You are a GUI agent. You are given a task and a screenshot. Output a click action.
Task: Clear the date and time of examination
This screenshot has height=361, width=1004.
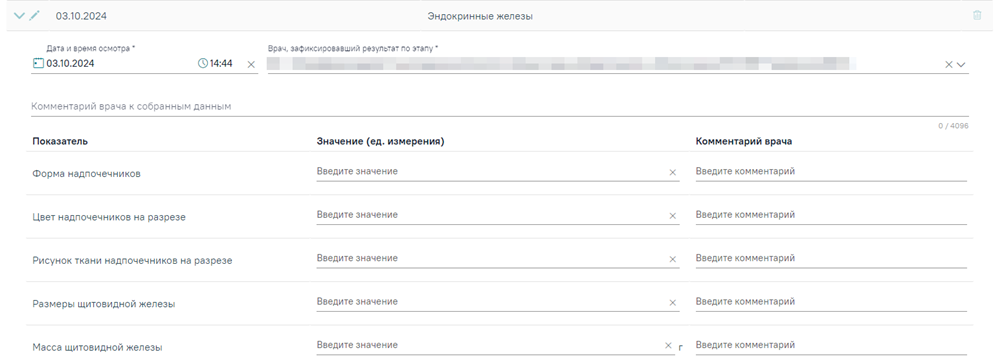pyautogui.click(x=251, y=64)
